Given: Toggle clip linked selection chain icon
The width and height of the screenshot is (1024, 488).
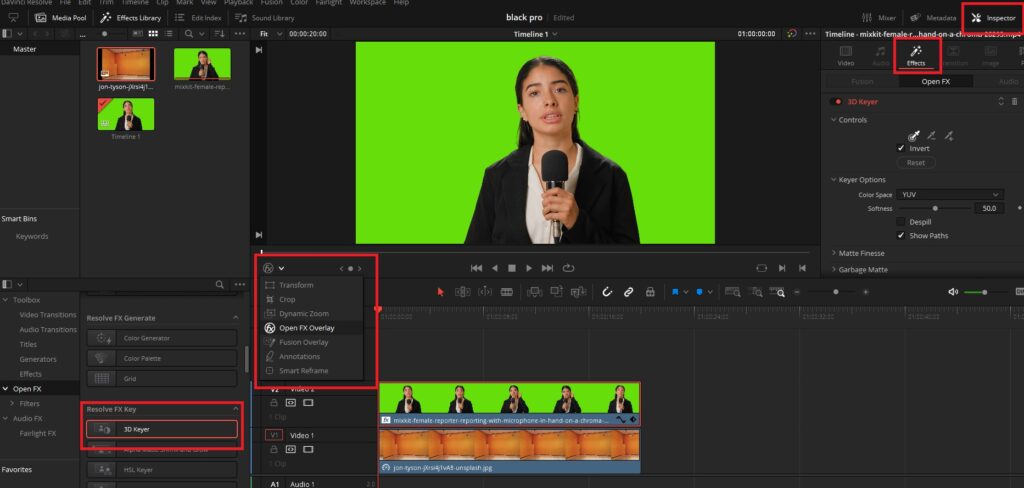Looking at the screenshot, I should coord(628,292).
